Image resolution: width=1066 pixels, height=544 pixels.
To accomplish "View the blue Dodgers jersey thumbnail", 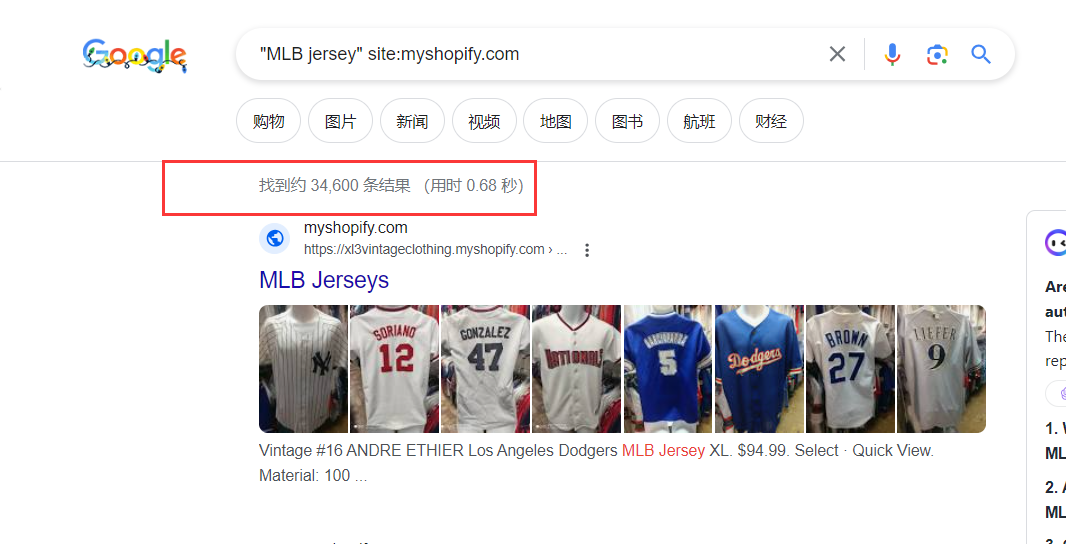I will pos(759,369).
